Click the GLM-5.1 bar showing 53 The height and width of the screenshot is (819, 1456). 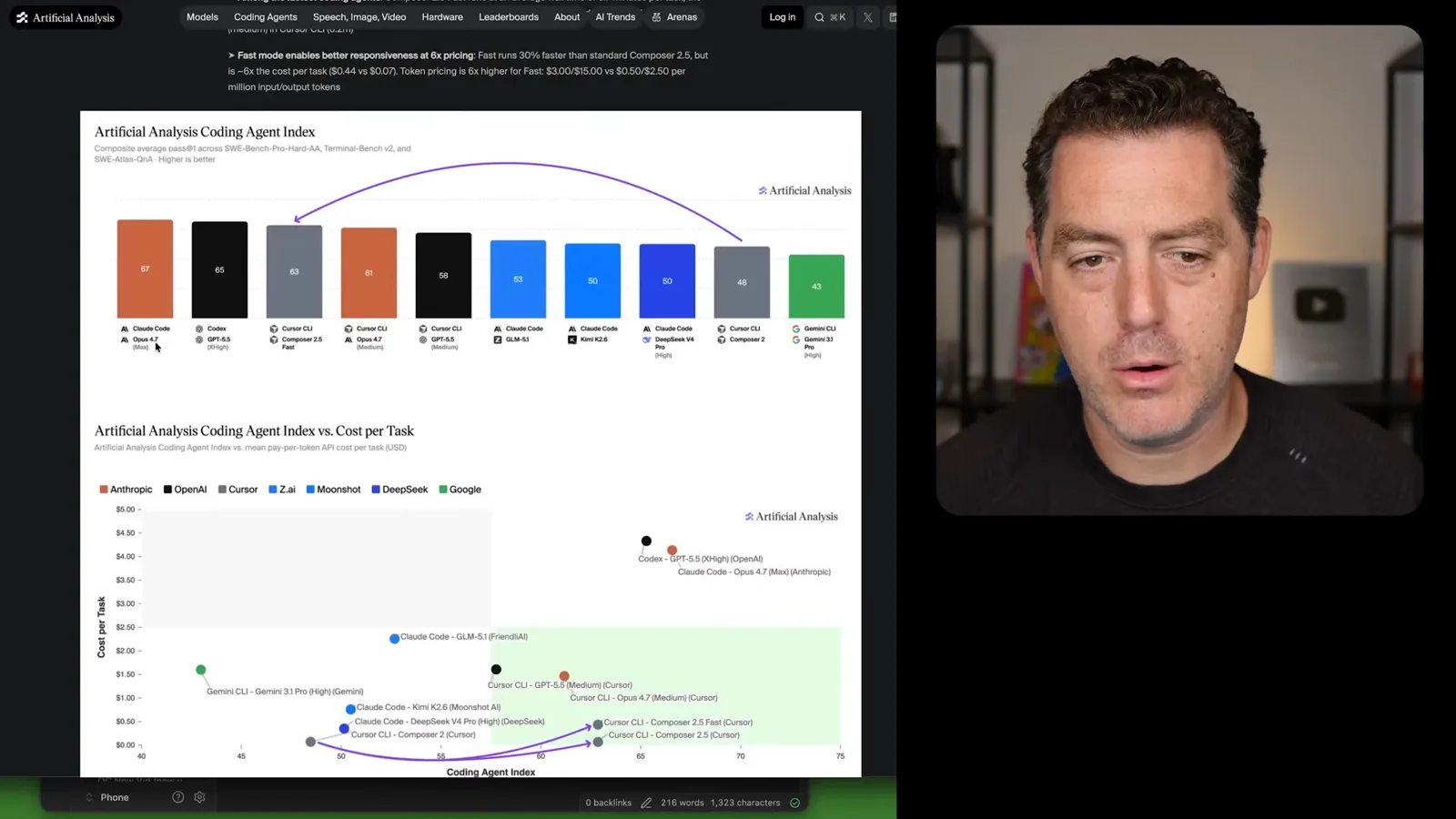[518, 278]
